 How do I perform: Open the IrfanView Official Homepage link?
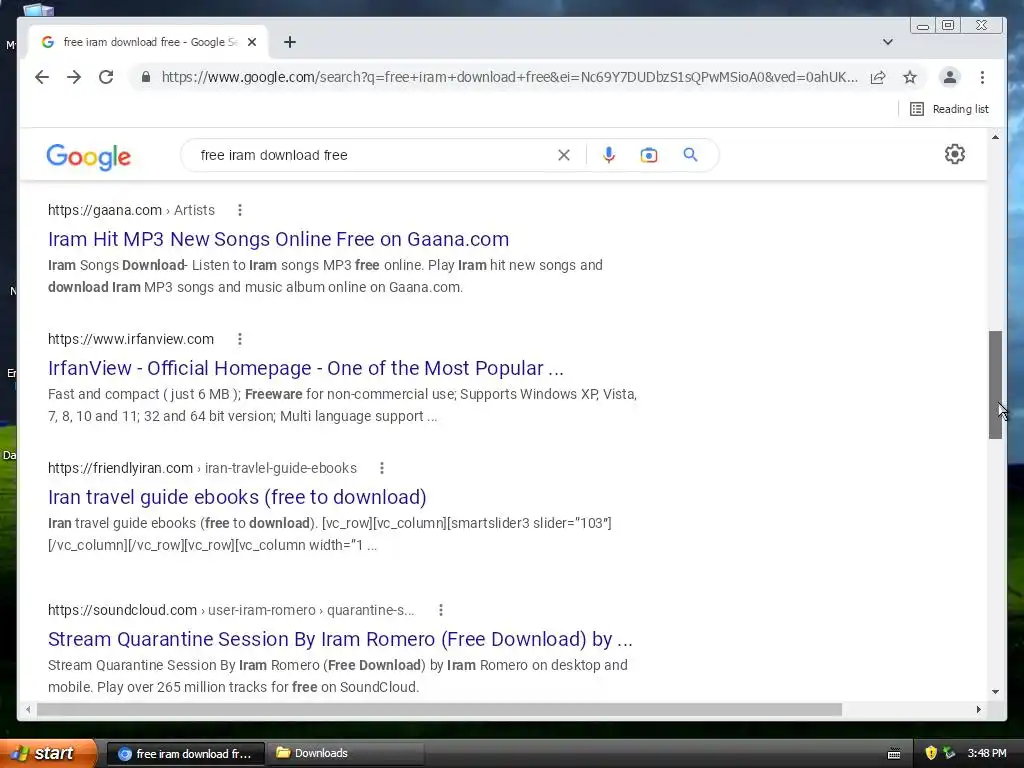[x=306, y=368]
